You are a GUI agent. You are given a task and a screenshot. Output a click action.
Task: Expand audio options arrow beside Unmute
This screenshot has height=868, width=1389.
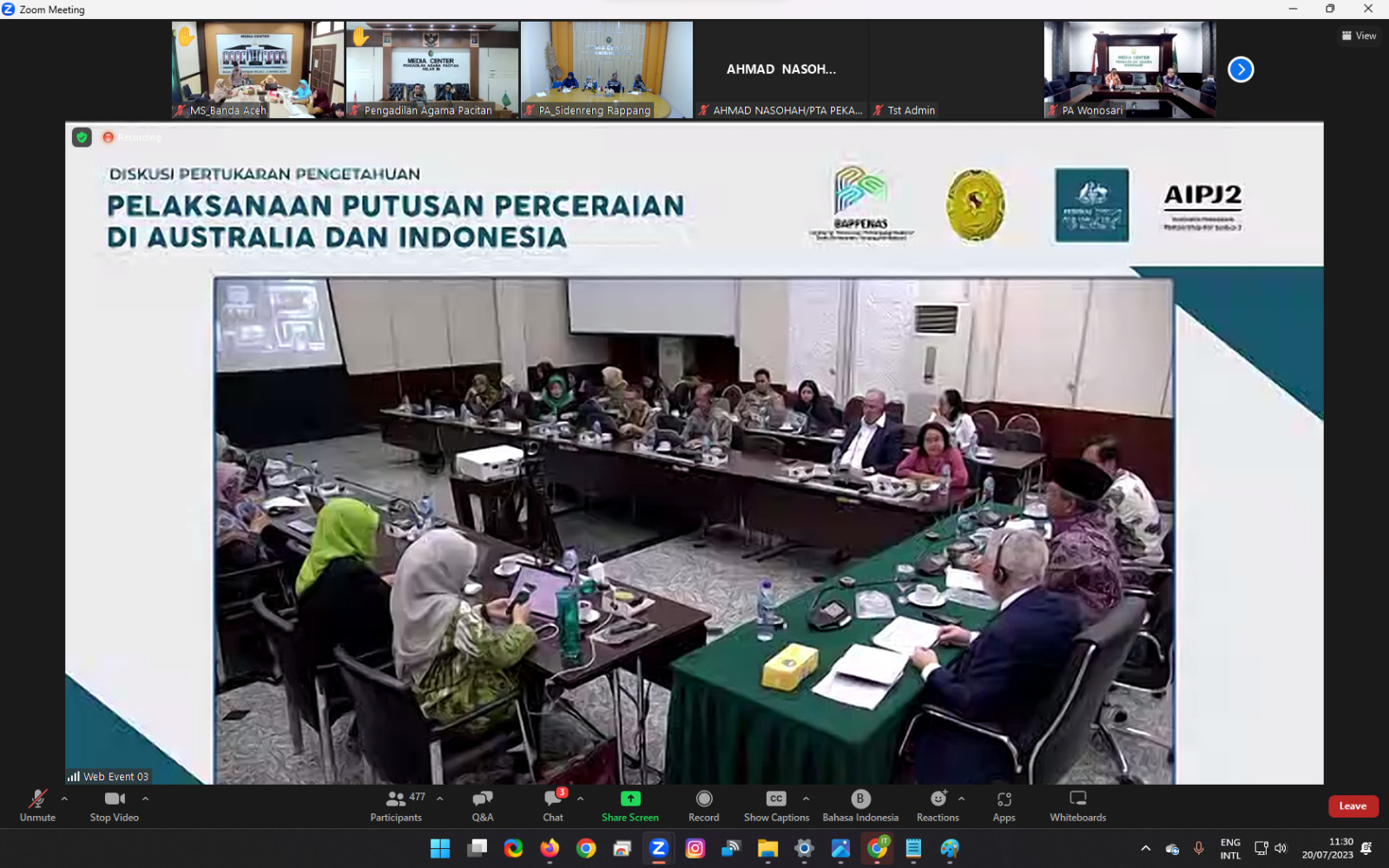click(64, 799)
